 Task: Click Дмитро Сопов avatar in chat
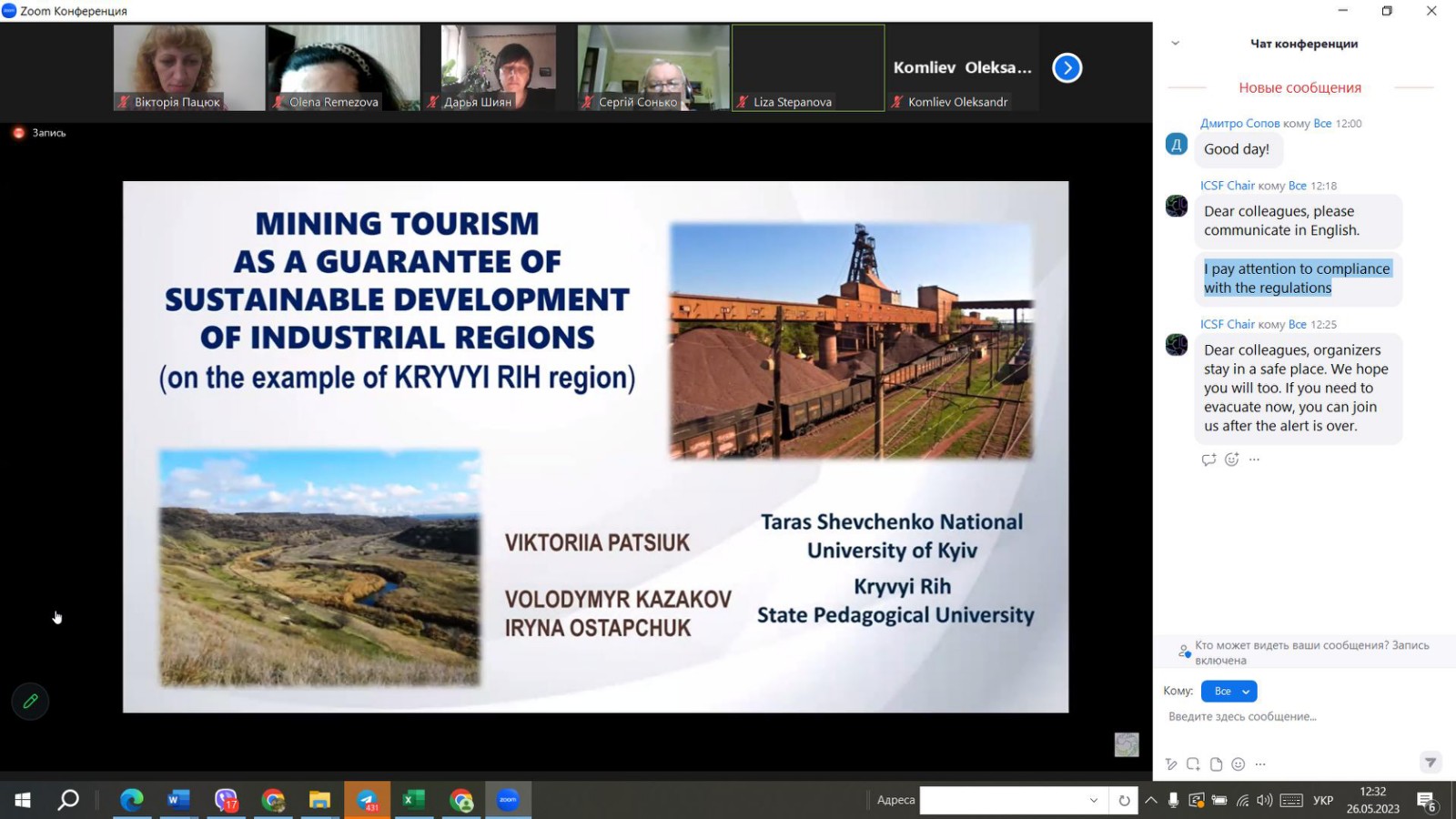click(x=1176, y=144)
